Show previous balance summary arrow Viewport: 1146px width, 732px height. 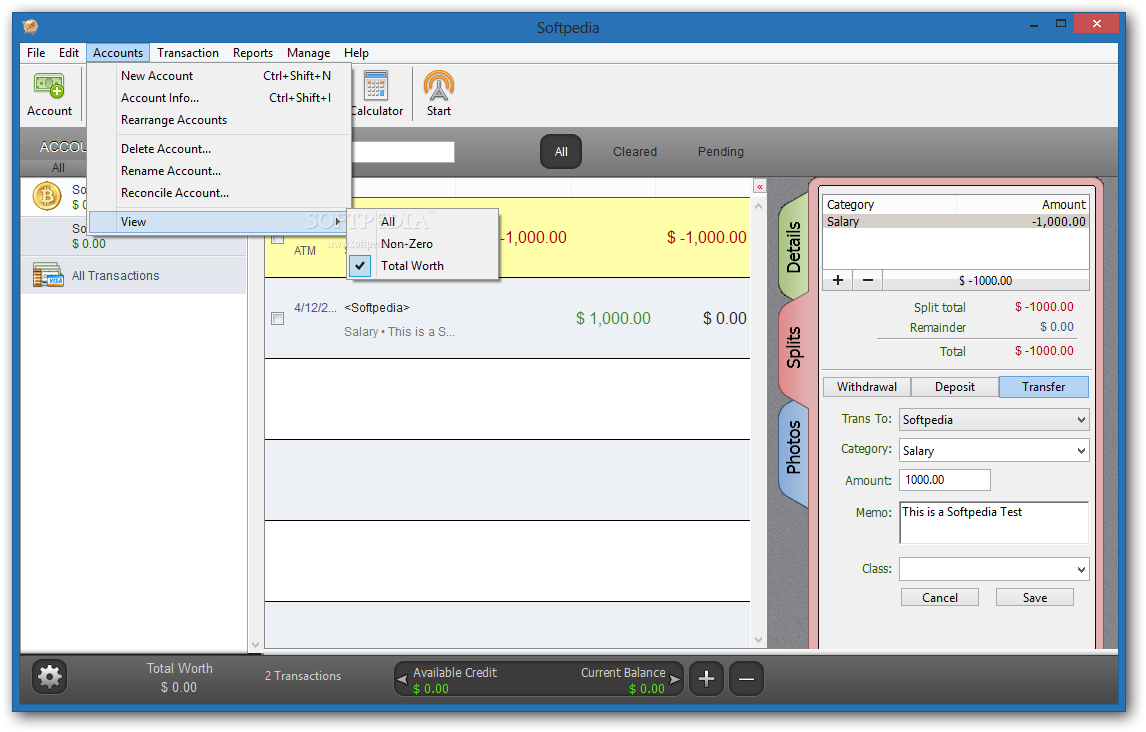[402, 679]
